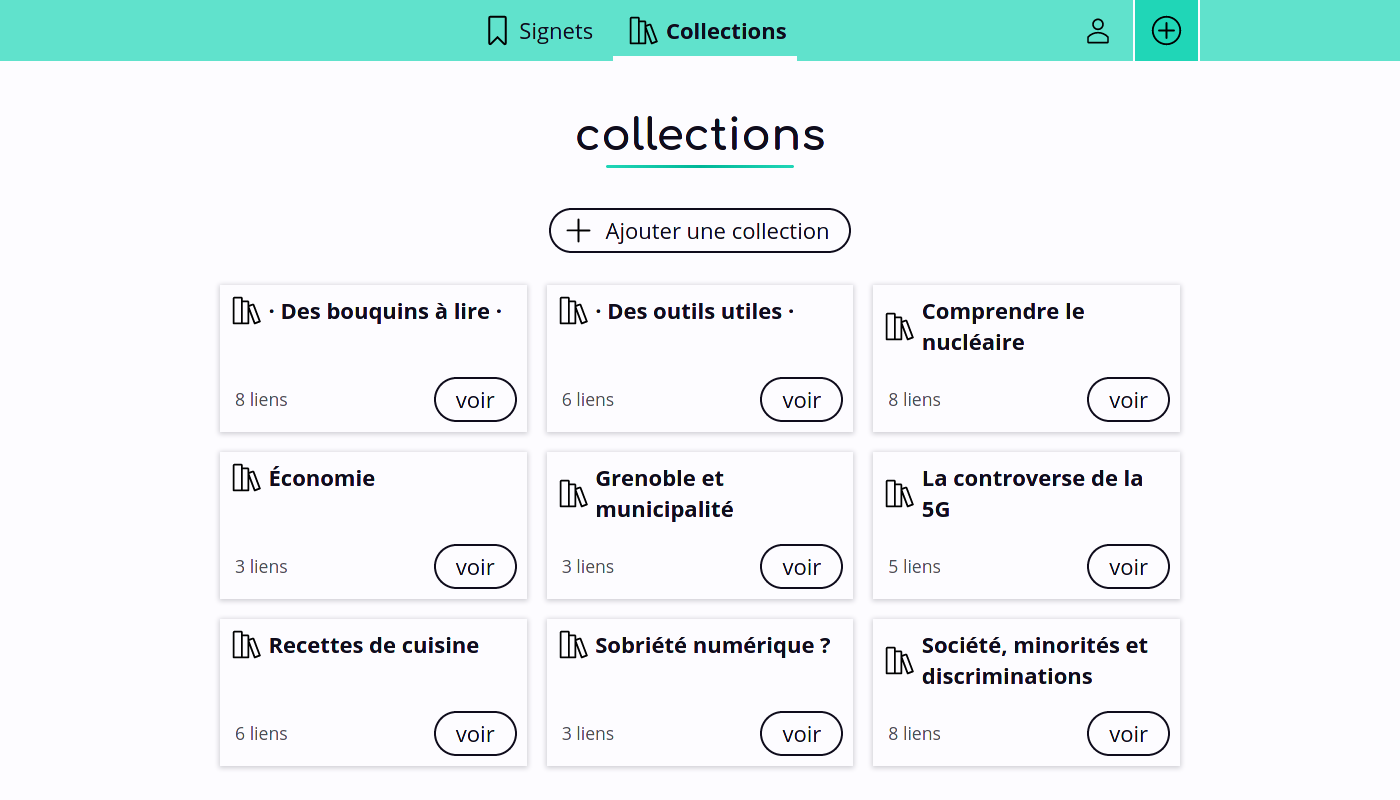Switch to the Signets tab
This screenshot has height=800, width=1400.
tap(538, 30)
